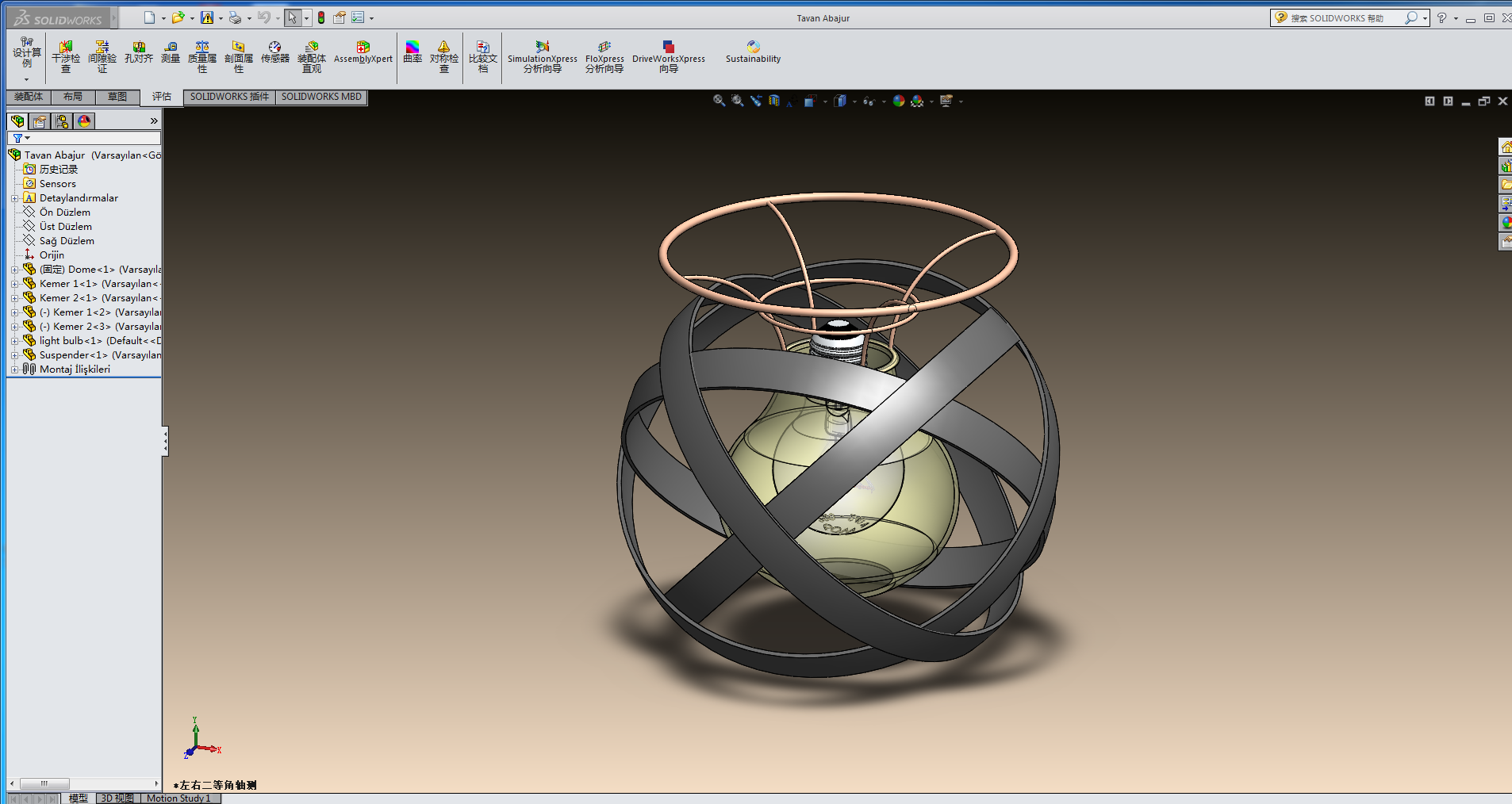
Task: Activate the Measure tool (测量)
Action: point(171,52)
